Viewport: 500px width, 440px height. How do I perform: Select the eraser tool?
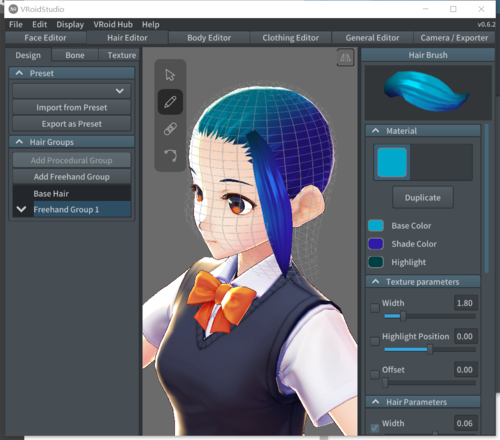tap(170, 129)
